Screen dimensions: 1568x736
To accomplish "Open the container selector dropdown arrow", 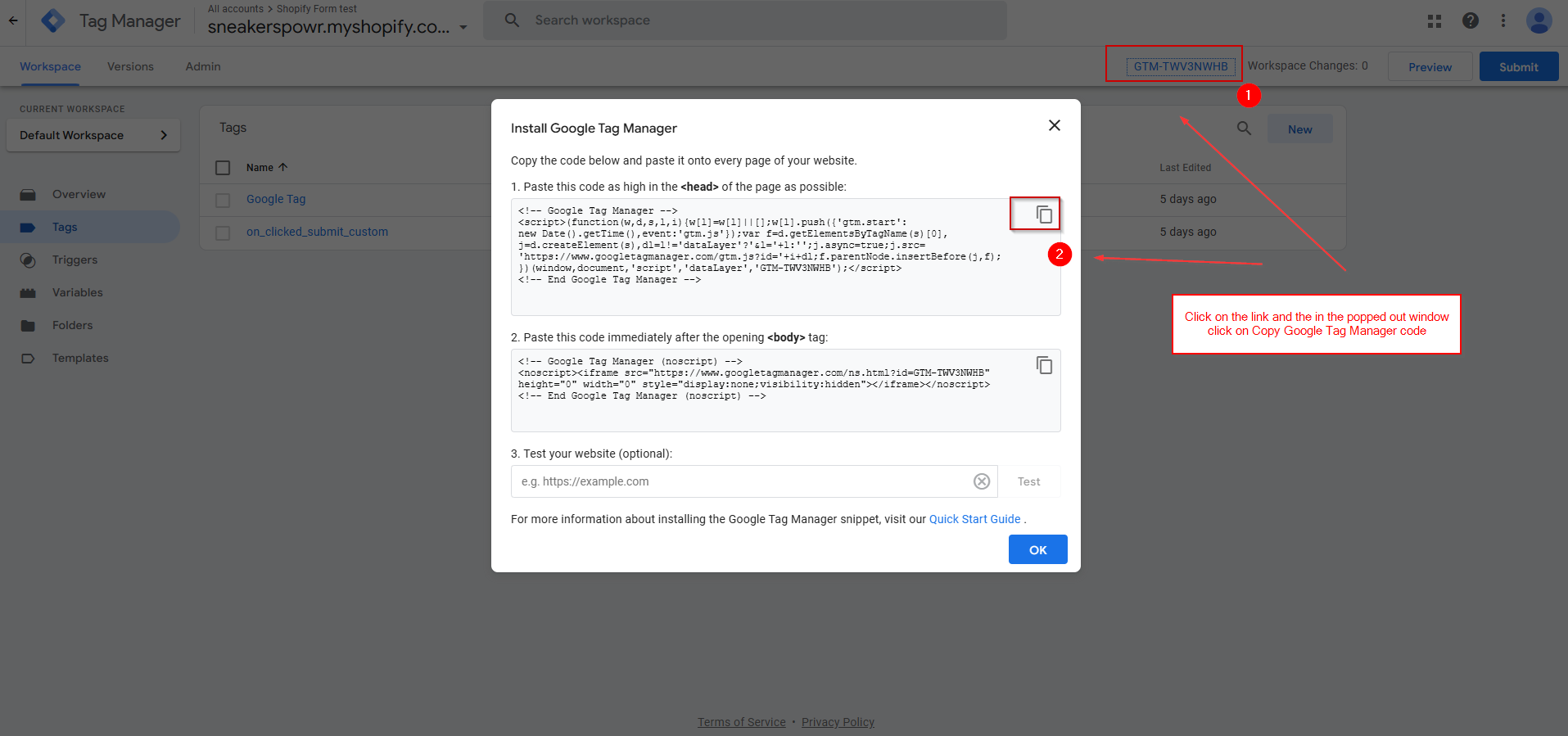I will [463, 28].
